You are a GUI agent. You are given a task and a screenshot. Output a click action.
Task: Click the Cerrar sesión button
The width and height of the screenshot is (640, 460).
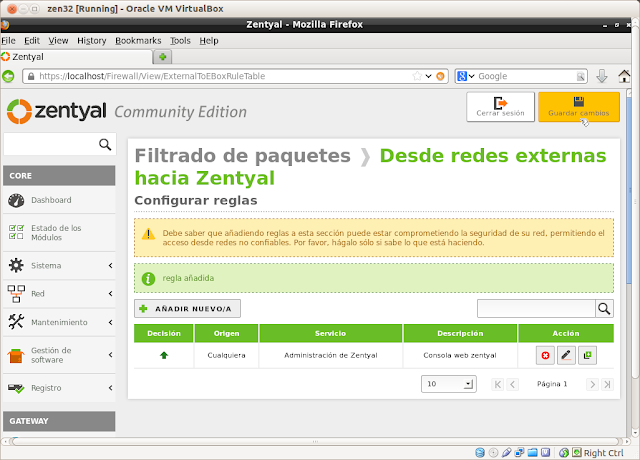[500, 107]
